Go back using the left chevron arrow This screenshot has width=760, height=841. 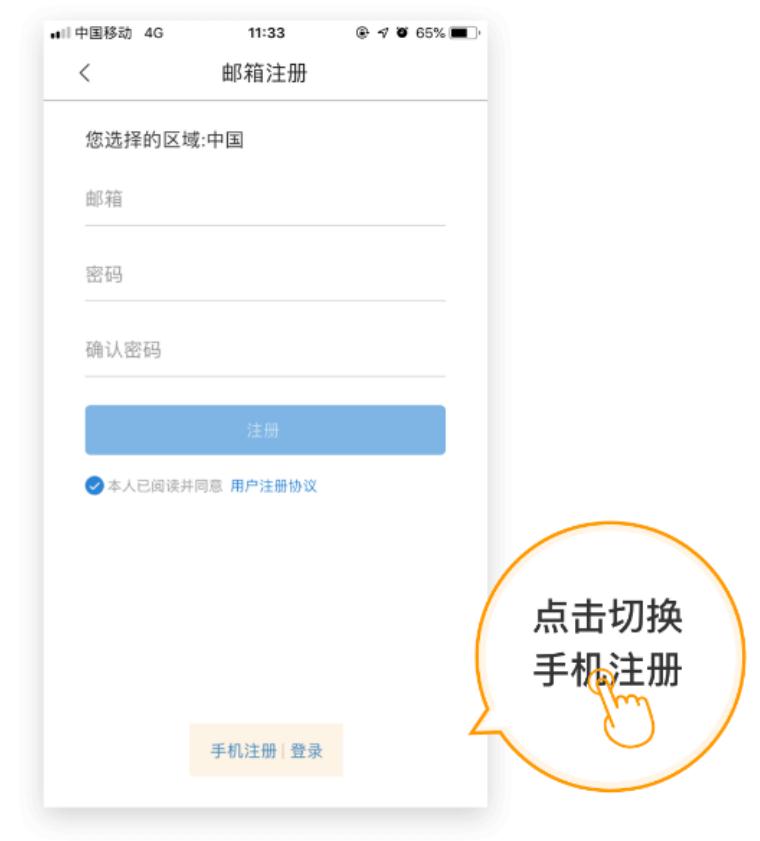click(85, 73)
